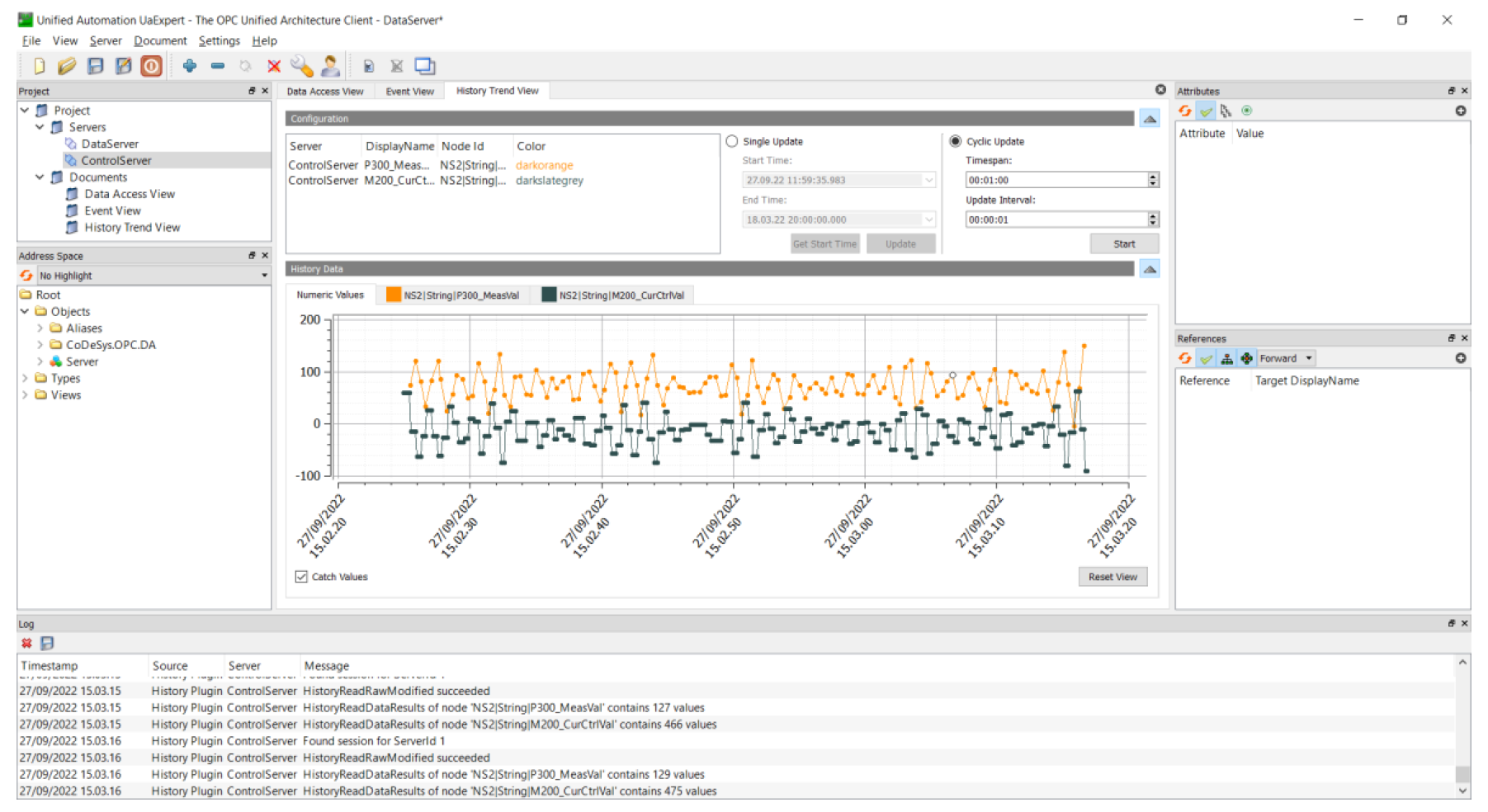This screenshot has height=812, width=1488.
Task: Open the File menu
Action: (31, 40)
